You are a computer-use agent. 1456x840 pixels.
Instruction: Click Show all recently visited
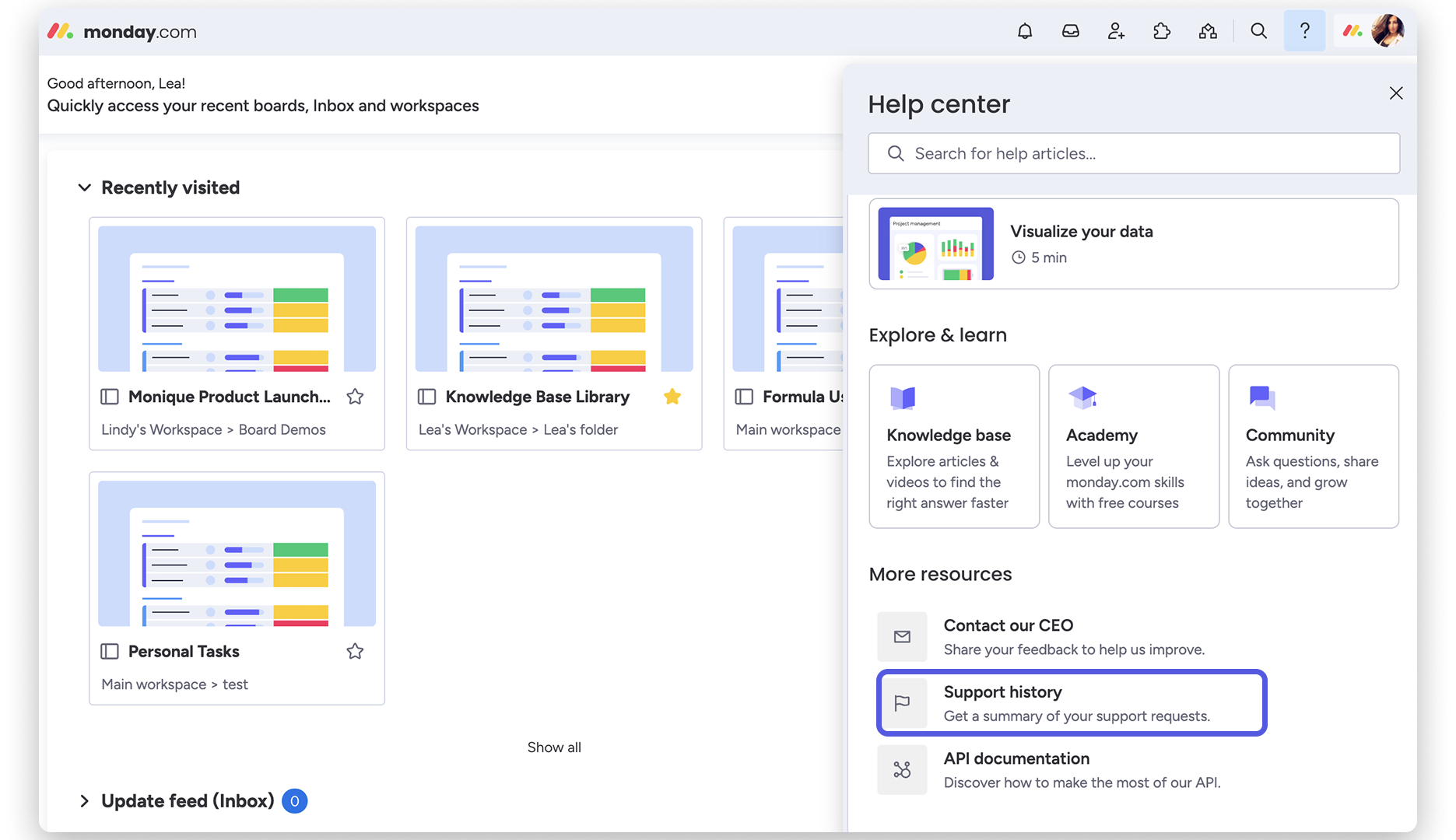554,747
